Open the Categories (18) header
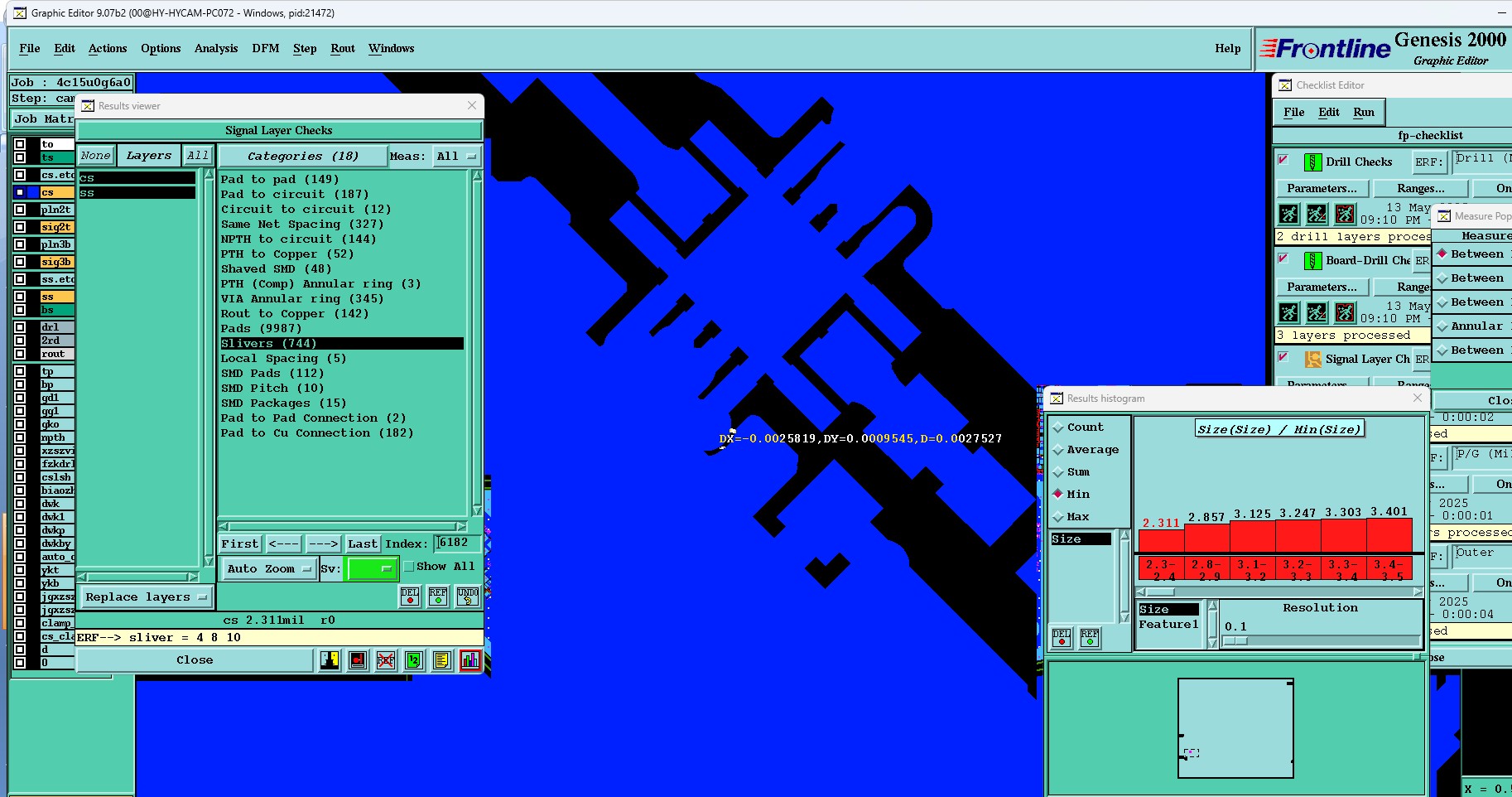Image resolution: width=1512 pixels, height=797 pixels. [303, 157]
